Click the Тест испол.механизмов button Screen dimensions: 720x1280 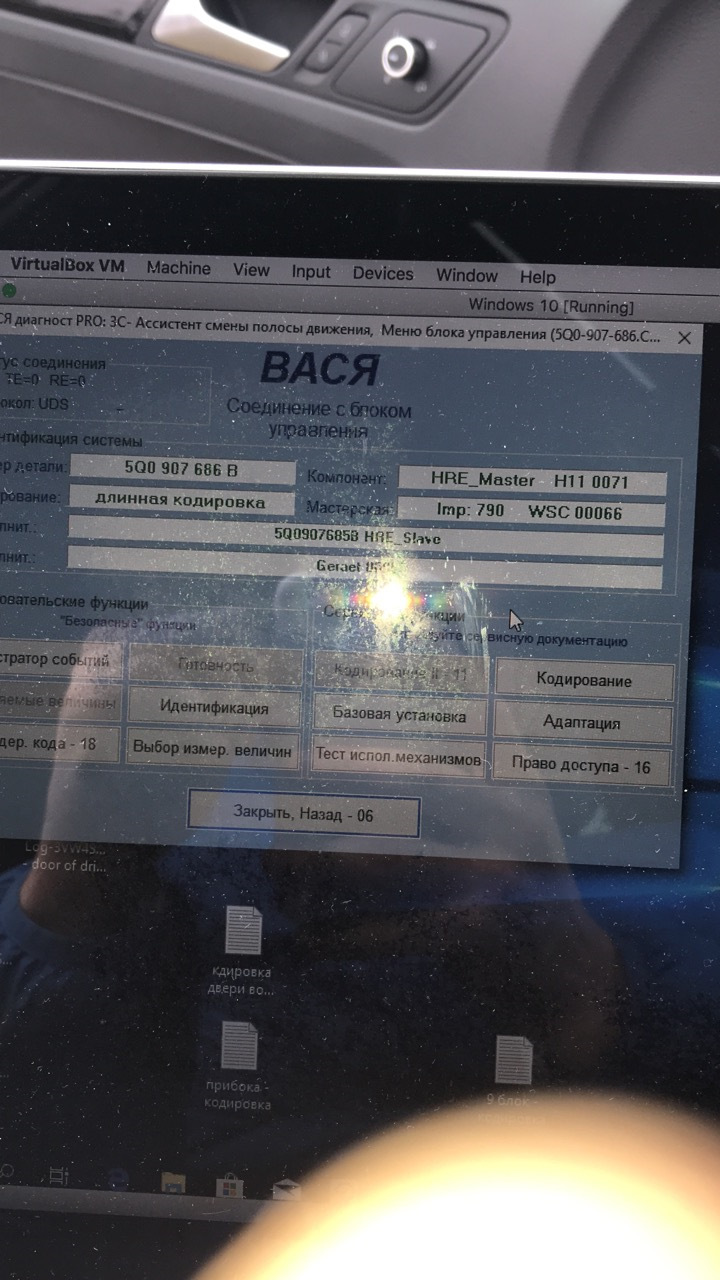click(399, 758)
